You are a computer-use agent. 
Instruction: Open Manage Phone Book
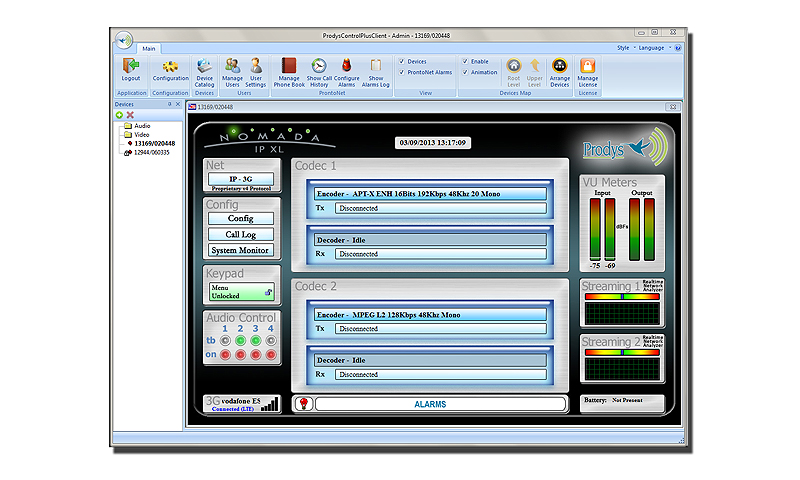click(x=288, y=68)
